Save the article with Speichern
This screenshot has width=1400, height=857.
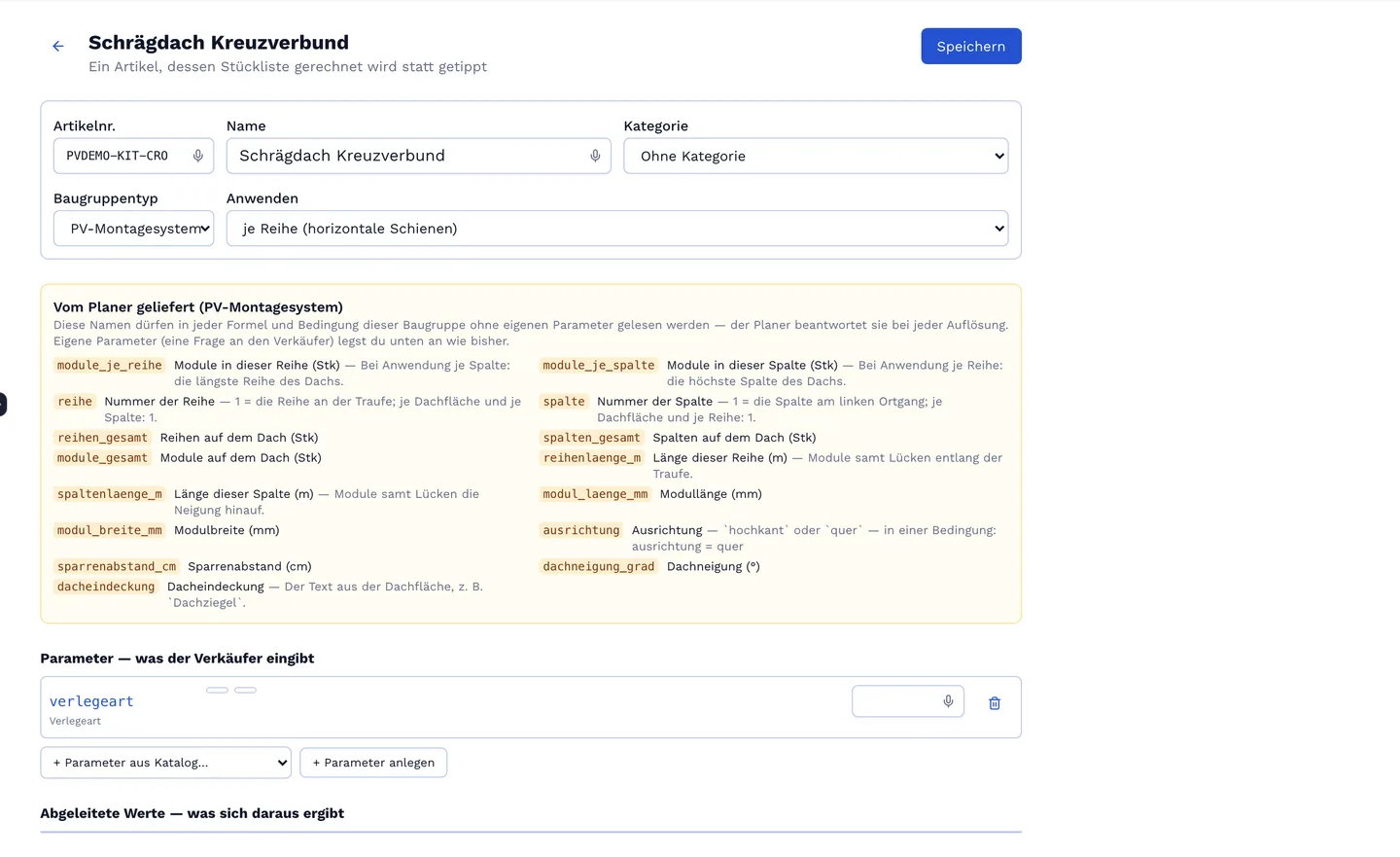[x=971, y=47]
